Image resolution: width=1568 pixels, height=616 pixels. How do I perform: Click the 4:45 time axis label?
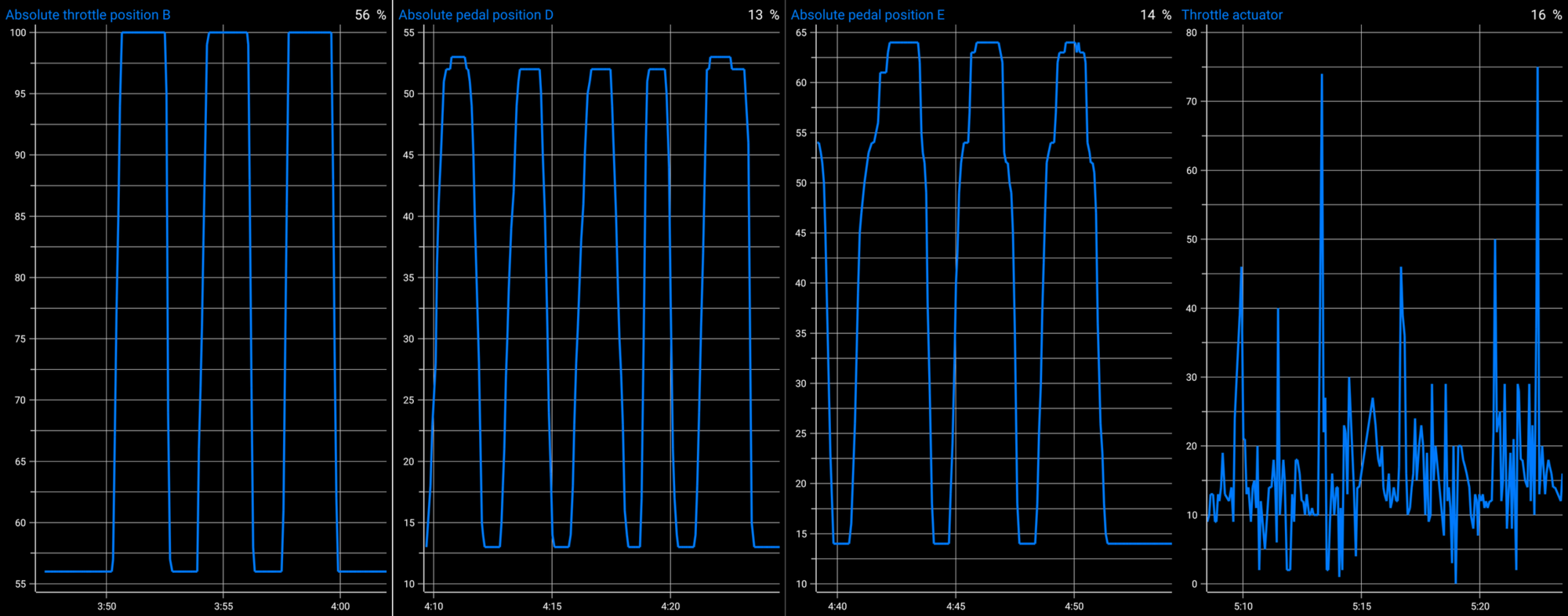[956, 606]
